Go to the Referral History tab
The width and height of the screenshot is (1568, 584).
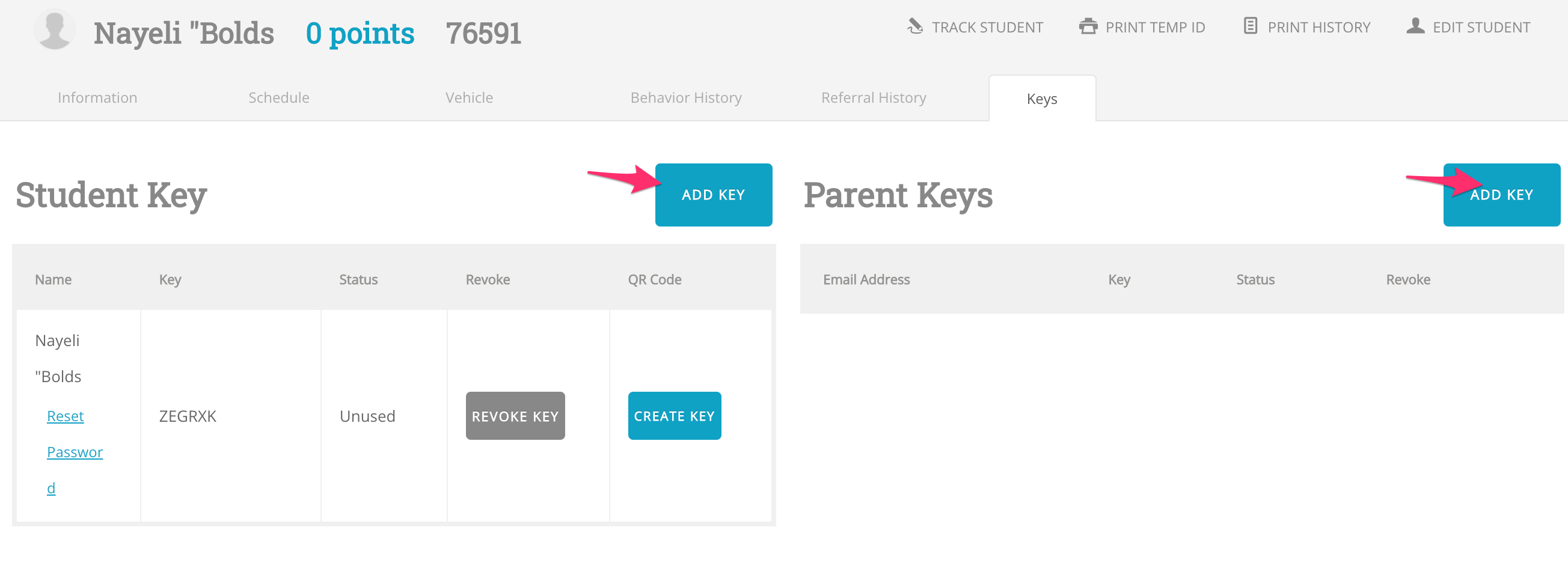(873, 98)
